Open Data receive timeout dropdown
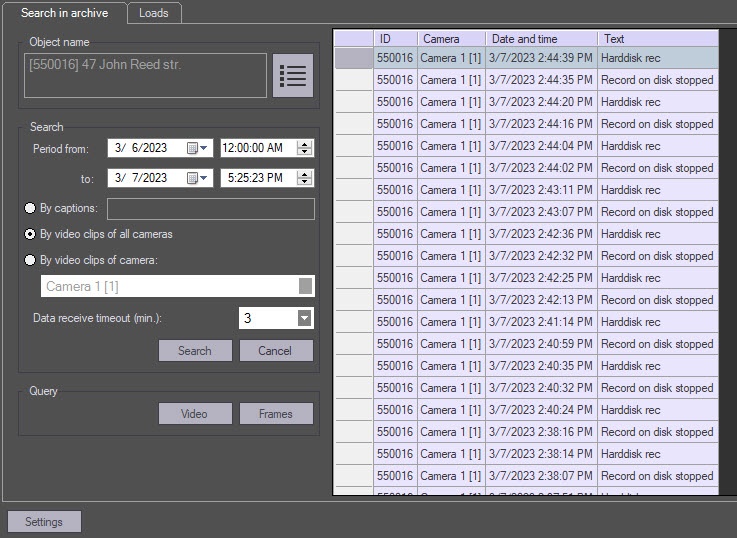737x538 pixels. click(x=305, y=318)
